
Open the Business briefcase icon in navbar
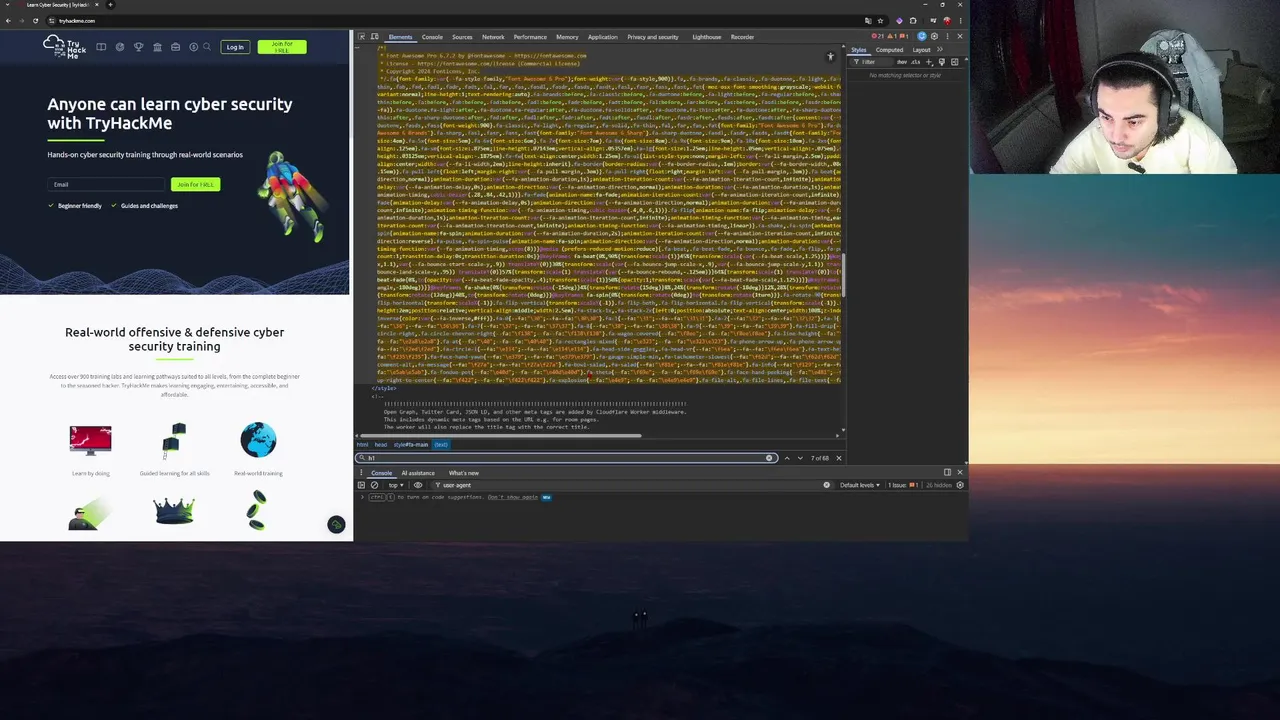click(x=175, y=46)
